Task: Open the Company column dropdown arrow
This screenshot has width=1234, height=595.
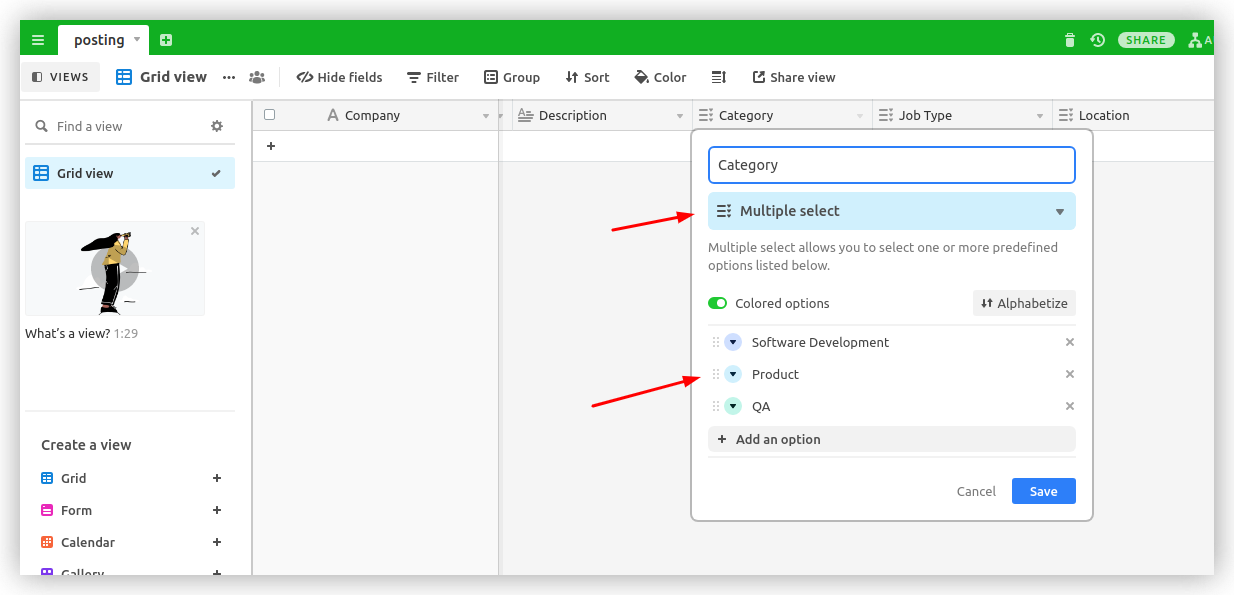Action: pos(486,116)
